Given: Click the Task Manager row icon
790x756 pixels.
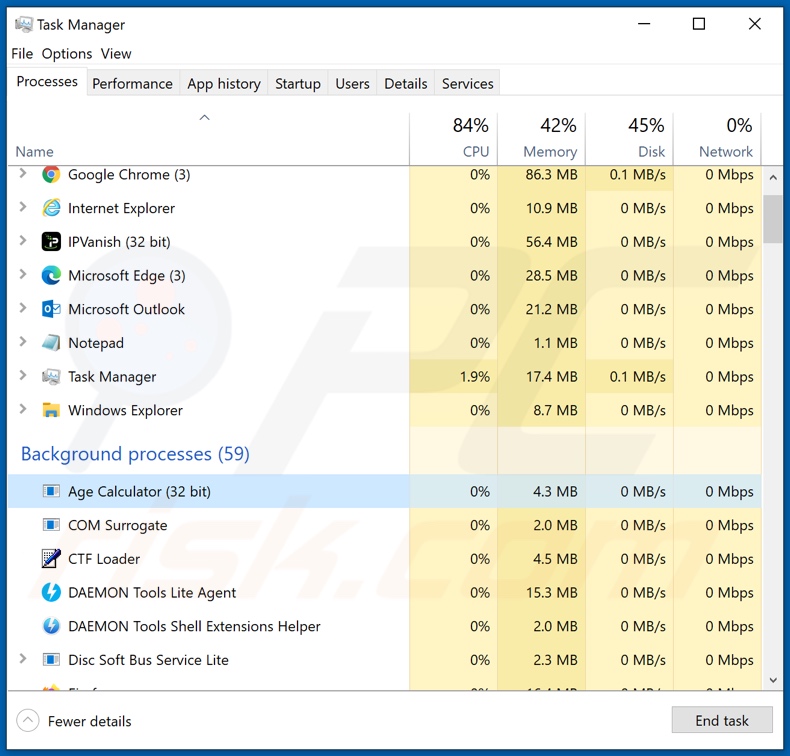Looking at the screenshot, I should pyautogui.click(x=51, y=377).
